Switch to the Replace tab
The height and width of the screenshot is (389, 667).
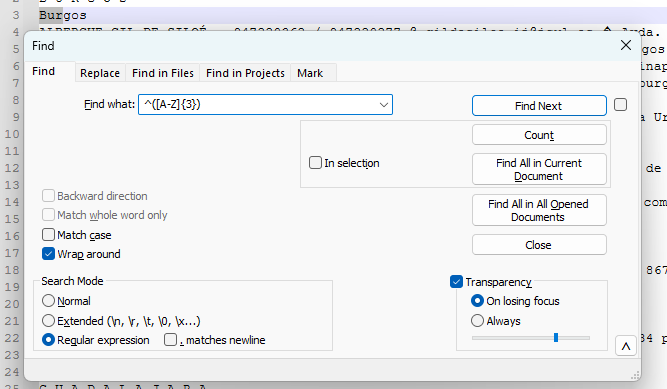tap(100, 73)
